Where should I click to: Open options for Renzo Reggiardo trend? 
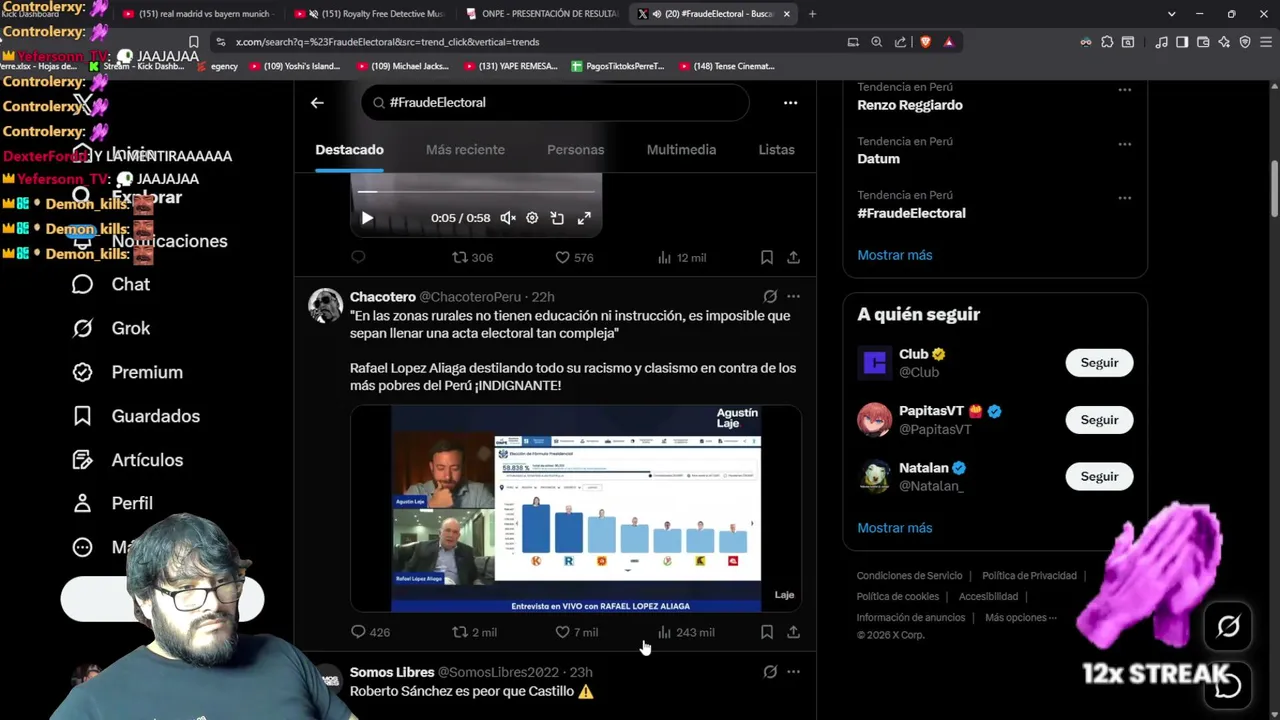pyautogui.click(x=1124, y=90)
